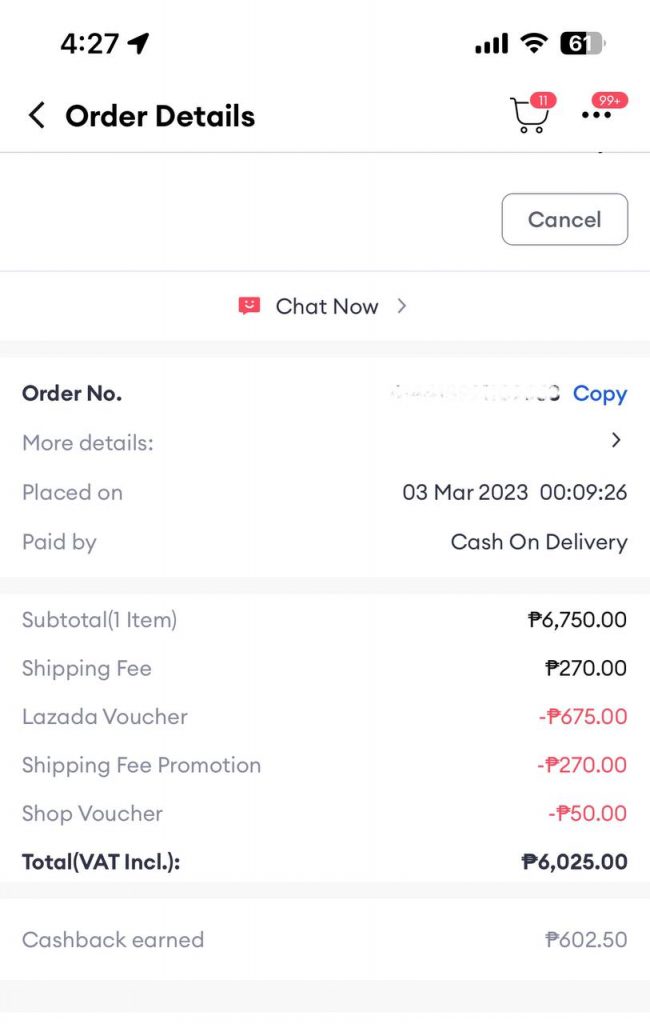The image size is (650, 1024).
Task: Open the three-dot more options menu
Action: click(596, 115)
